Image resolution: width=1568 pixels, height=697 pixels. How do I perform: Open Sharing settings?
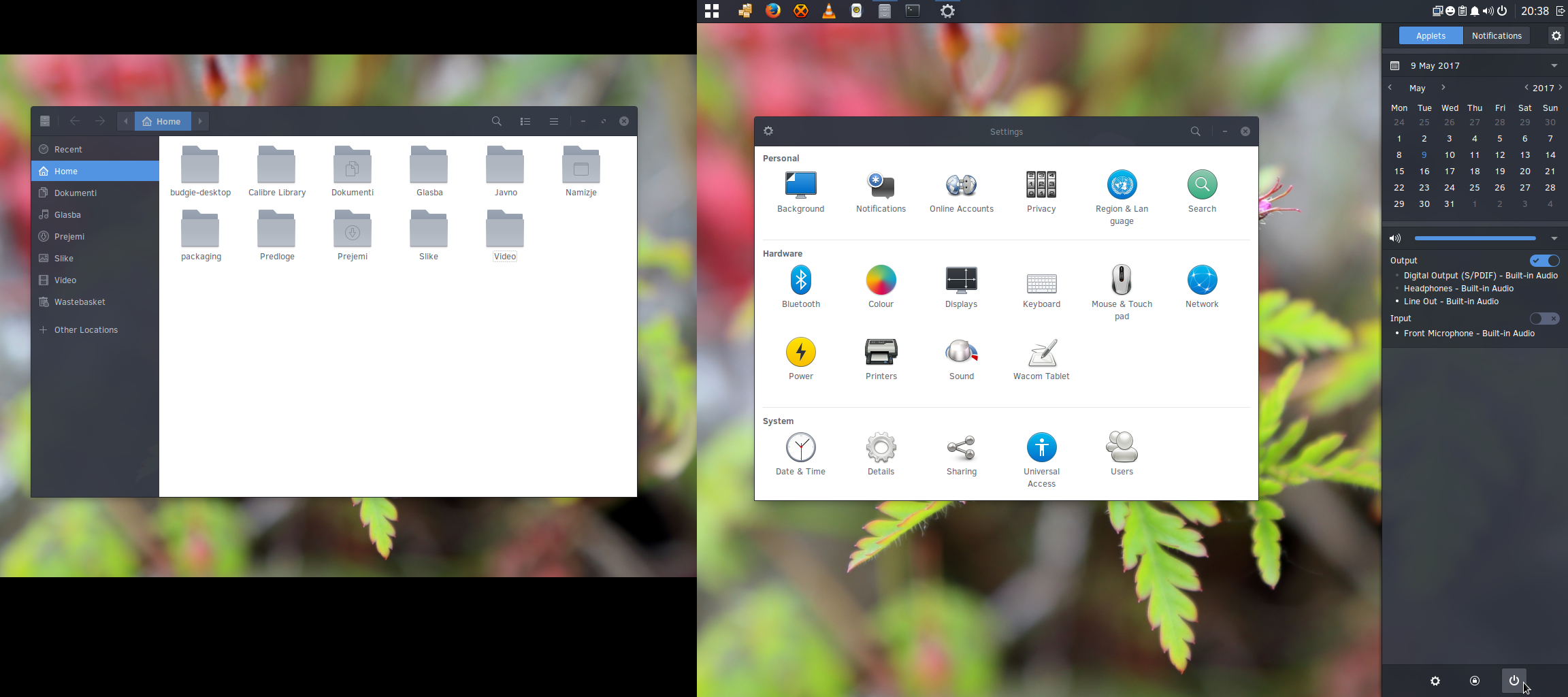point(961,455)
